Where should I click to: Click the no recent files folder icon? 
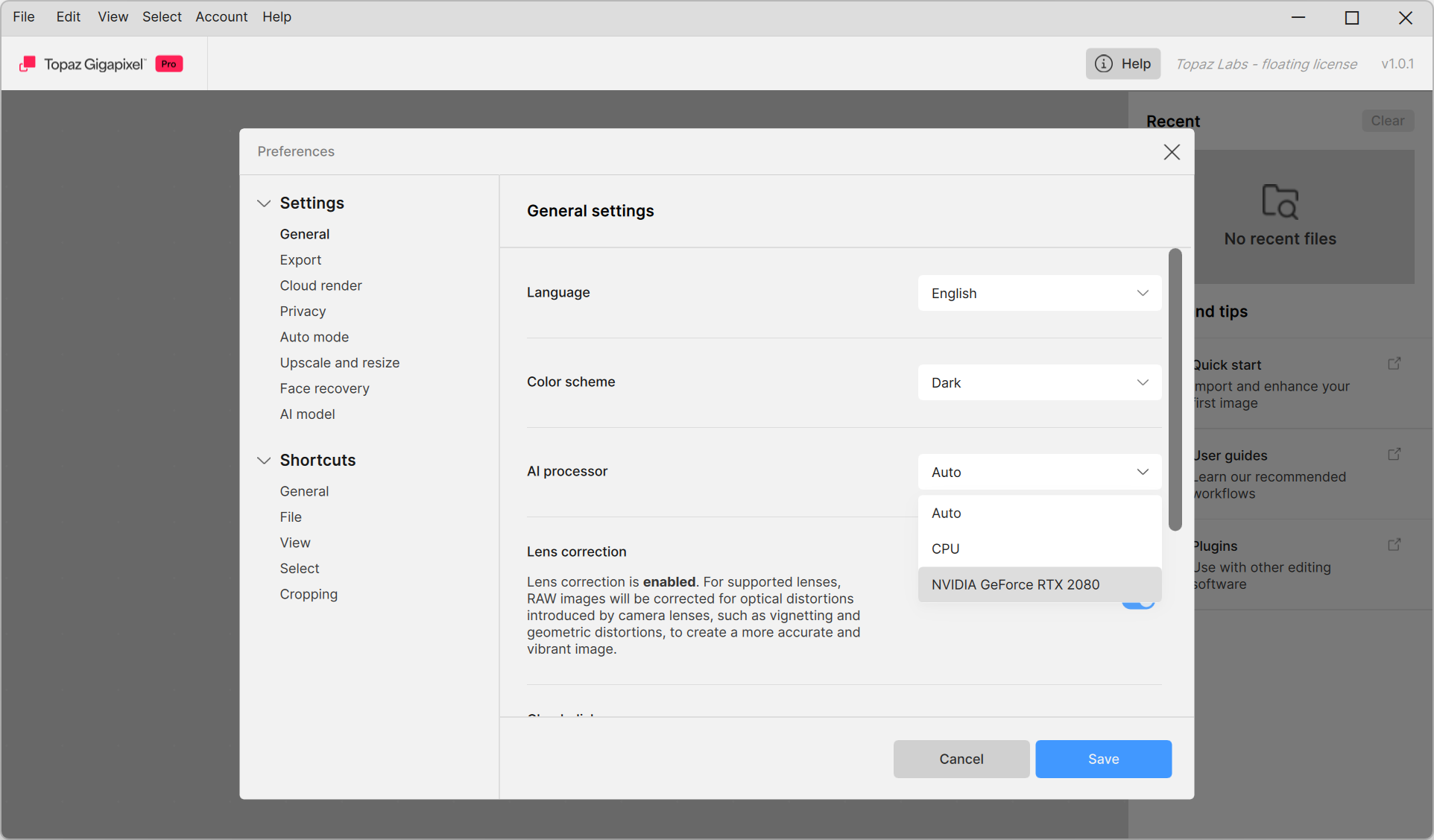pyautogui.click(x=1280, y=201)
